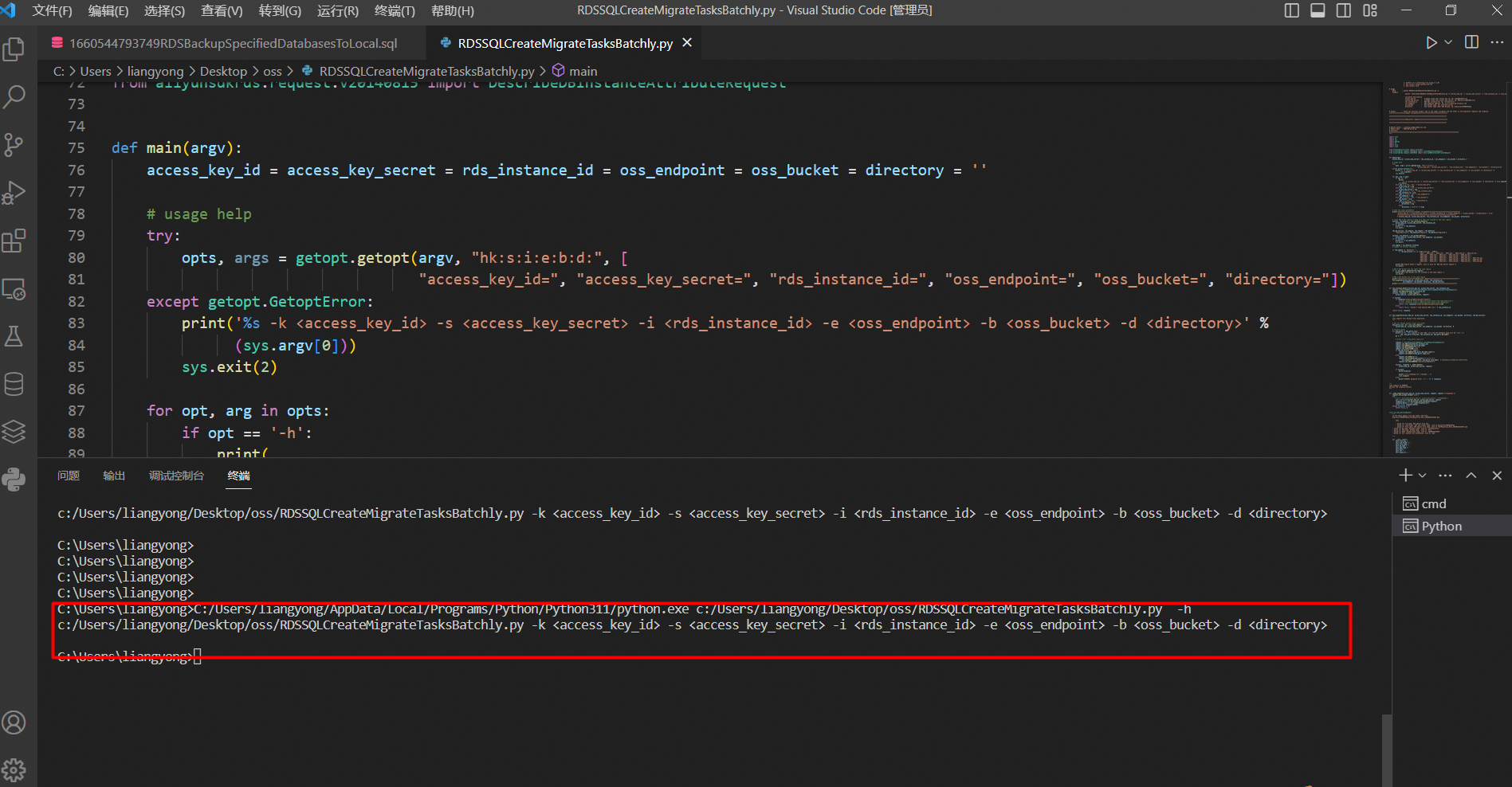Open the Search view
Image resolution: width=1512 pixels, height=787 pixels.
pyautogui.click(x=14, y=97)
